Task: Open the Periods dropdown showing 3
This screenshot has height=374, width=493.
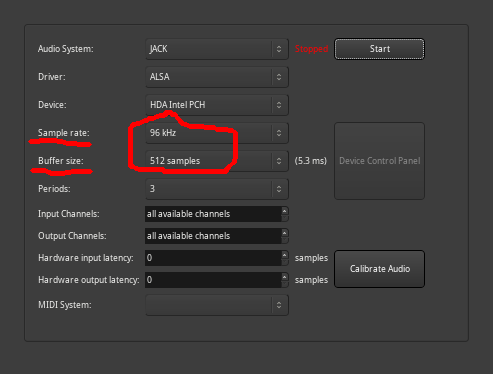Action: coord(217,189)
